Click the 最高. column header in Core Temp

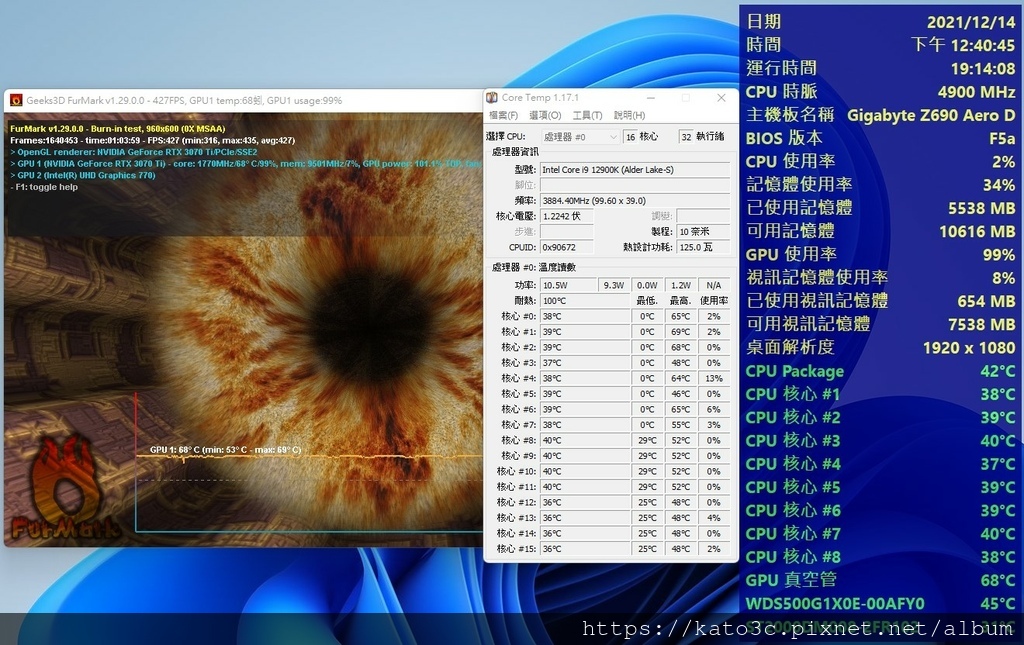point(680,301)
